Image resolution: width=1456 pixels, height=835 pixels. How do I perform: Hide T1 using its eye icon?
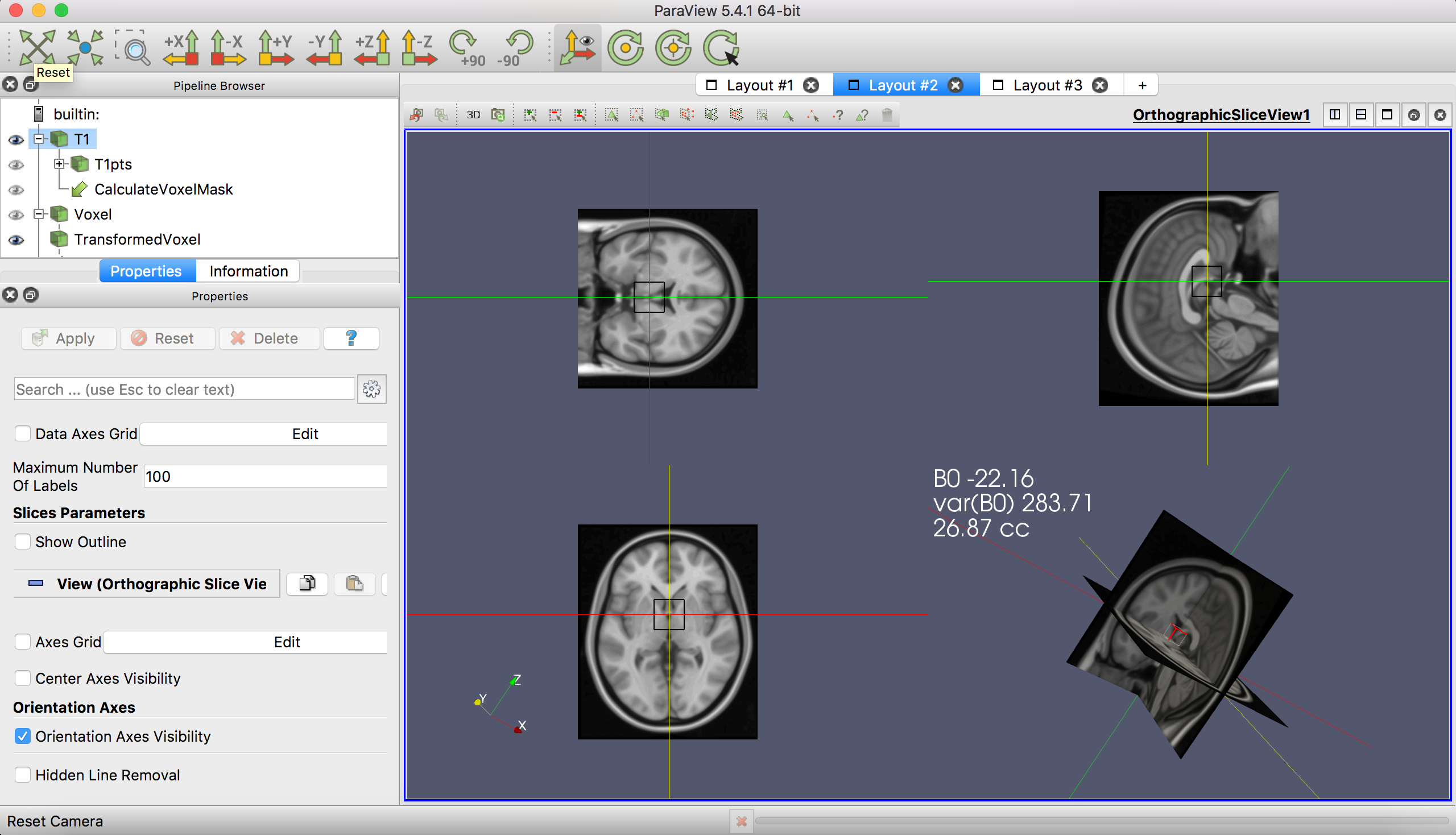(x=16, y=139)
